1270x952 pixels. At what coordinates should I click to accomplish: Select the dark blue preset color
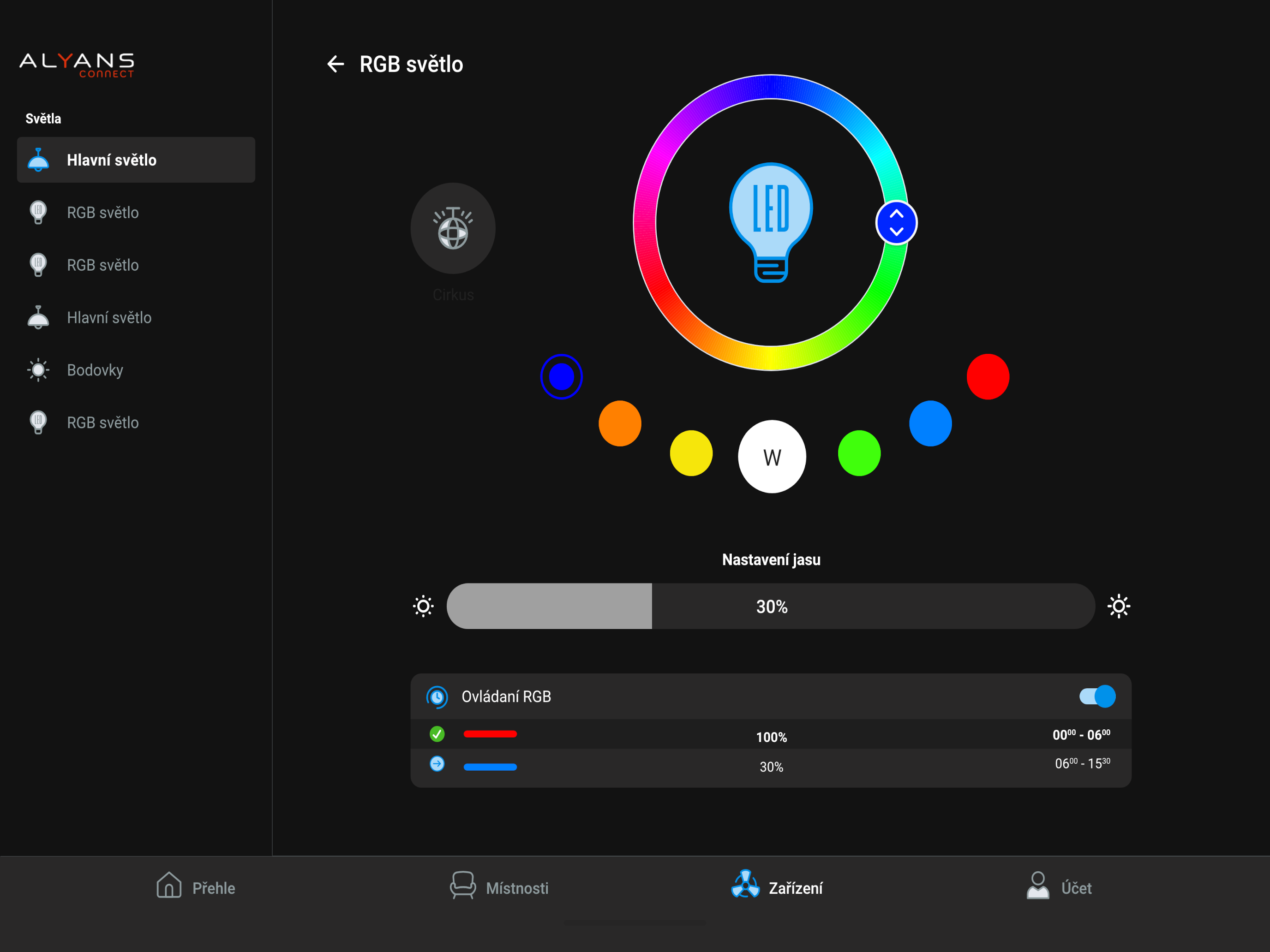click(562, 376)
